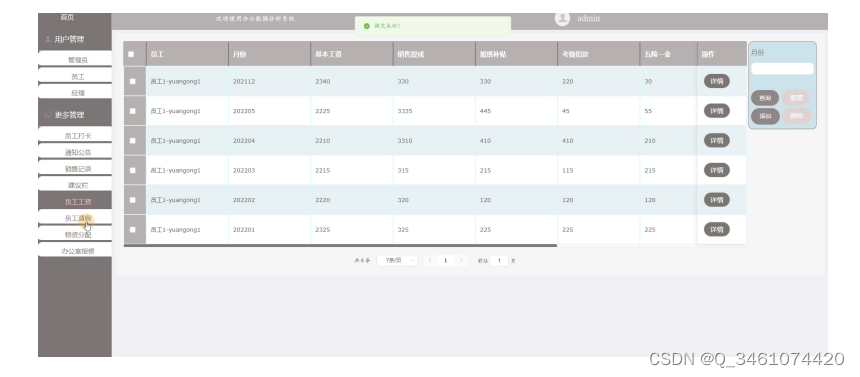
Task: Check the row for month 202205
Action: (132, 111)
